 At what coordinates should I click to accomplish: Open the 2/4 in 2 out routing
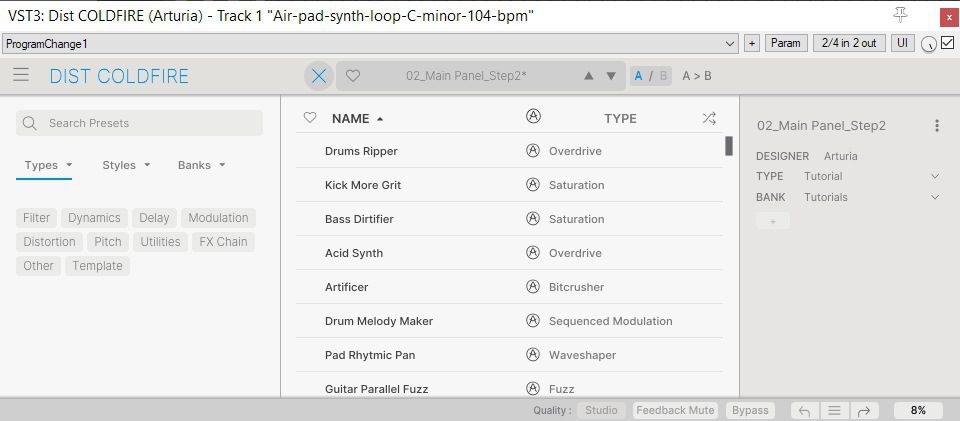849,43
